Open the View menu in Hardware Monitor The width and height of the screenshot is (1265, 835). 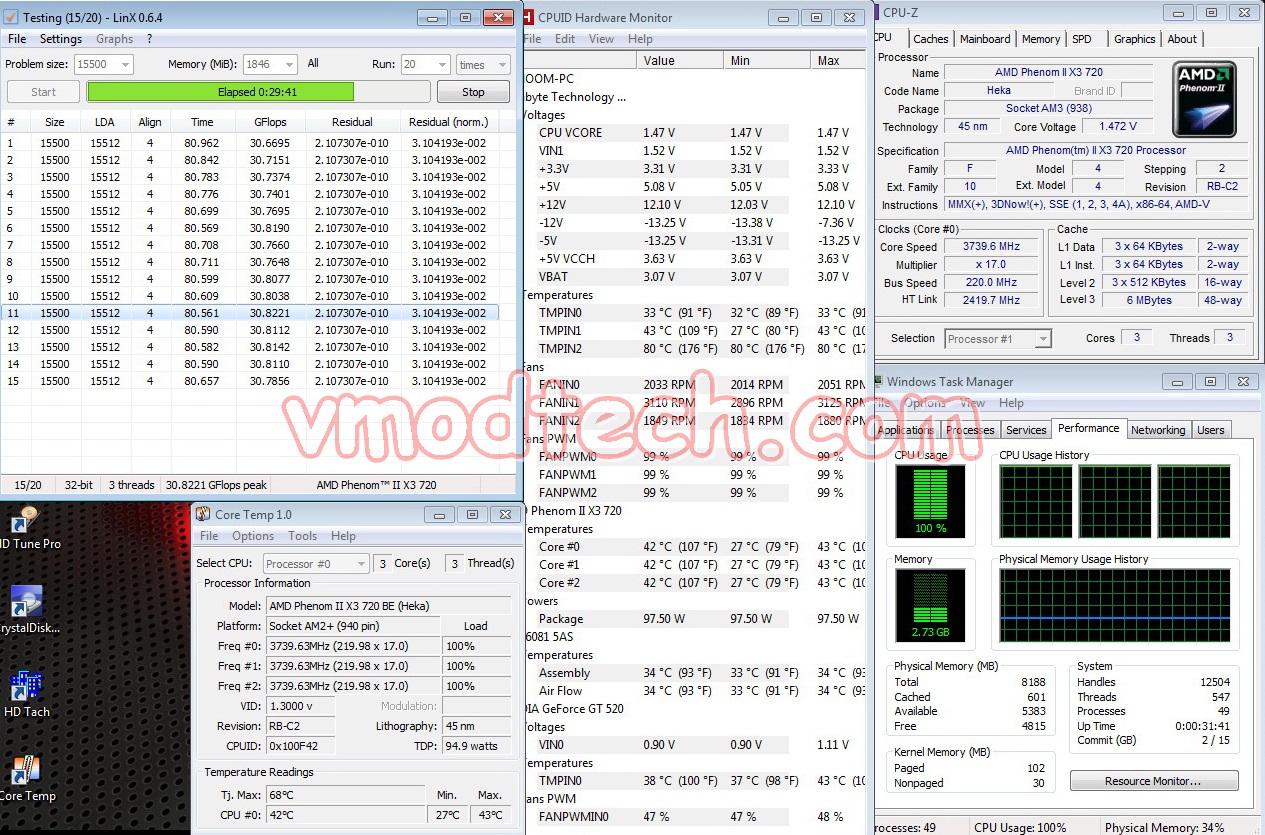[601, 39]
